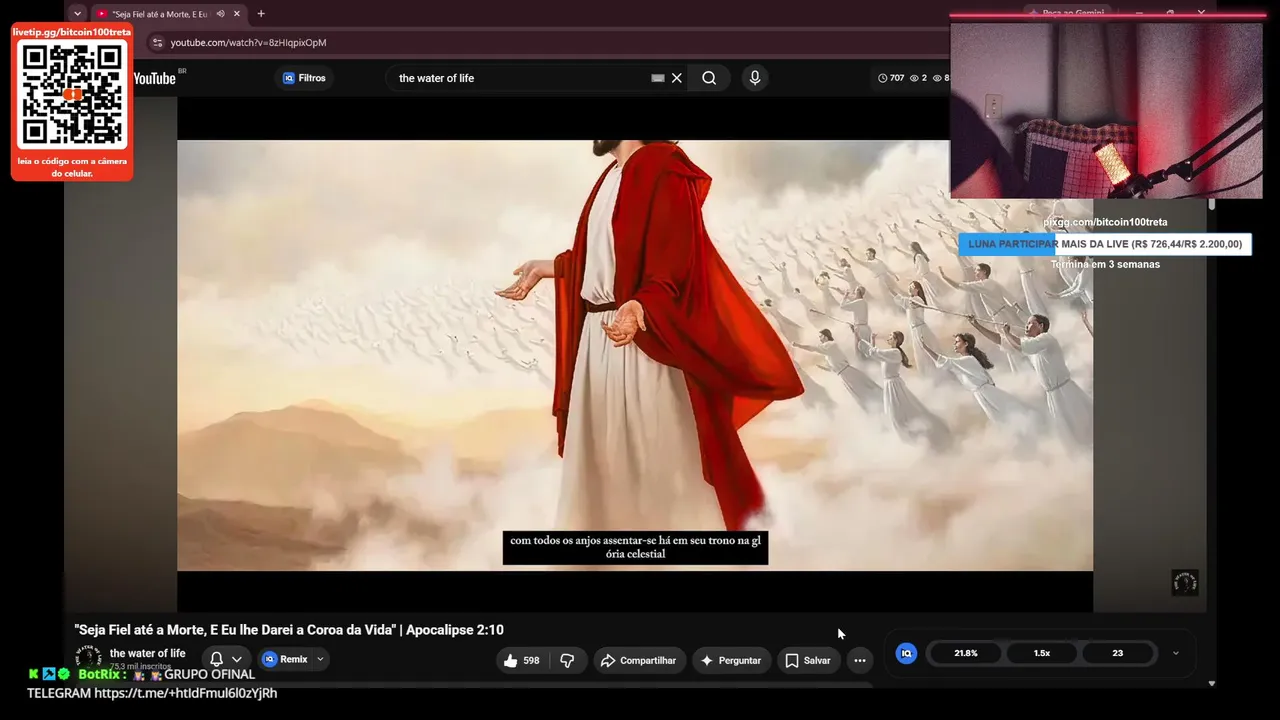This screenshot has height=720, width=1280.
Task: Click the video player to pause
Action: coord(635,355)
